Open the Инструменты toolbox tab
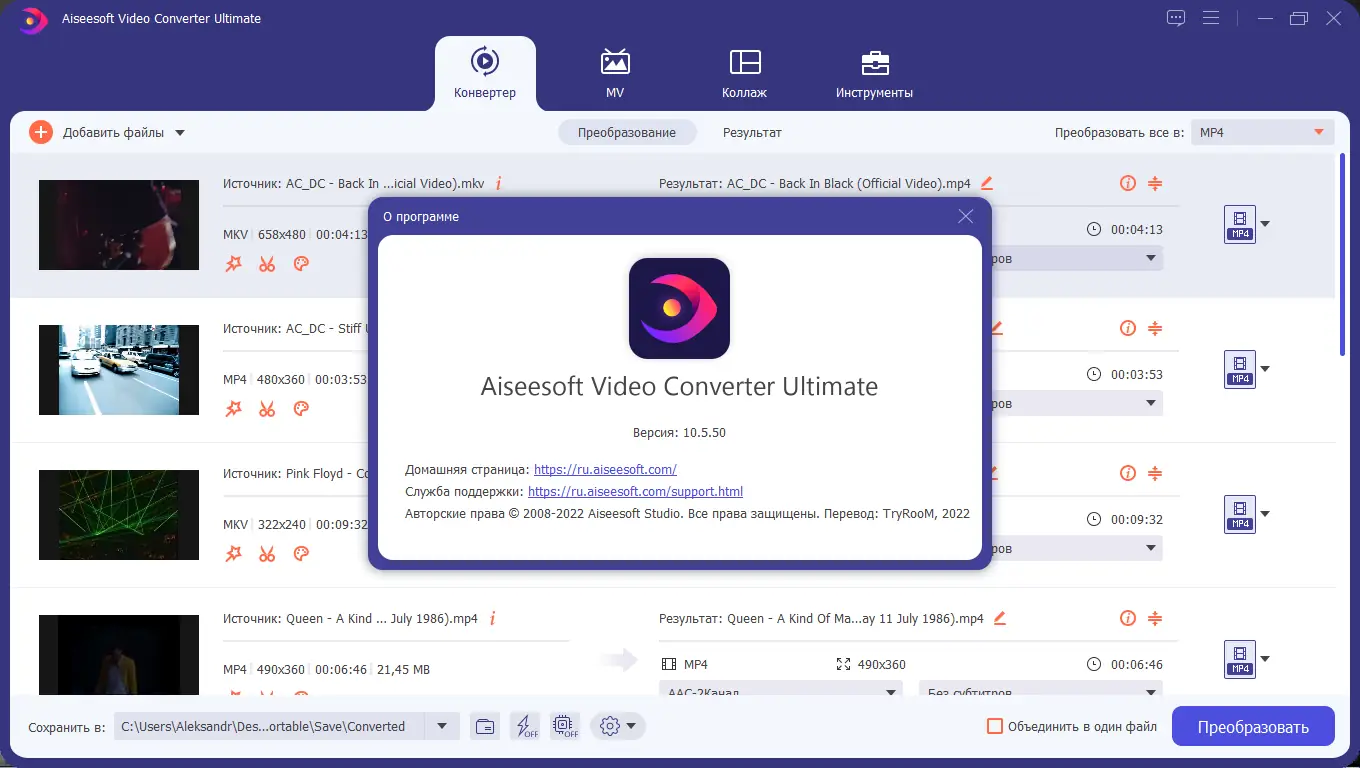The image size is (1360, 768). 875,73
